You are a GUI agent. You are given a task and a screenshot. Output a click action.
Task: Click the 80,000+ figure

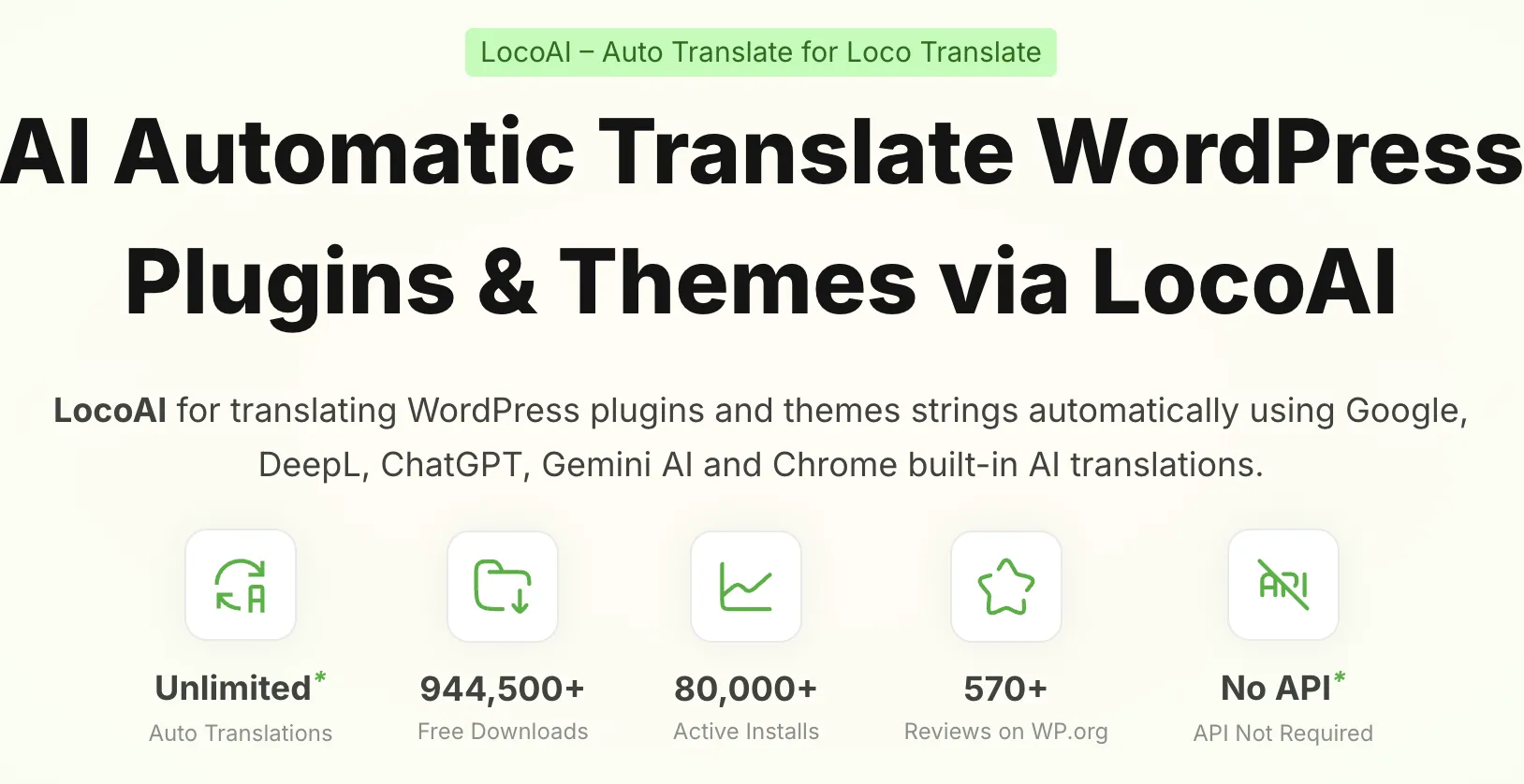coord(746,689)
